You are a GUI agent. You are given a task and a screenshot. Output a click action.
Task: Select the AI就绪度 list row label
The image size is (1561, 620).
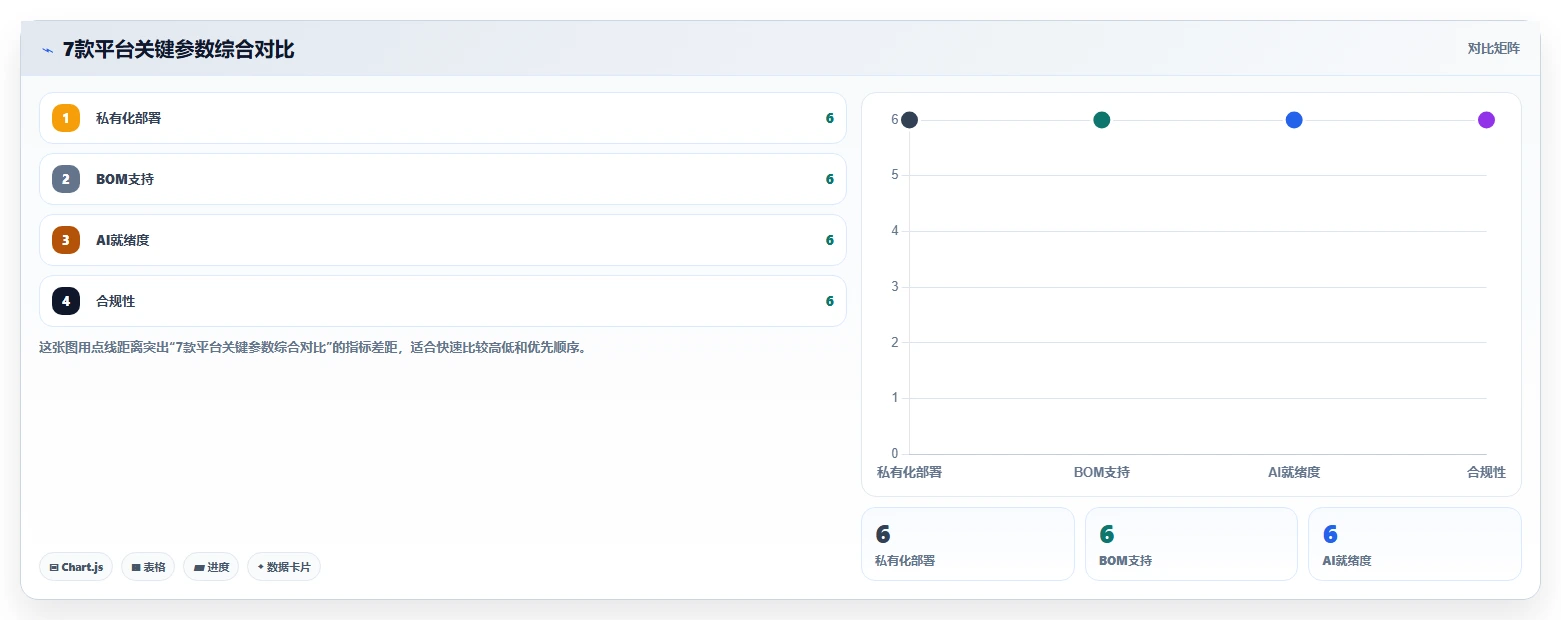123,240
